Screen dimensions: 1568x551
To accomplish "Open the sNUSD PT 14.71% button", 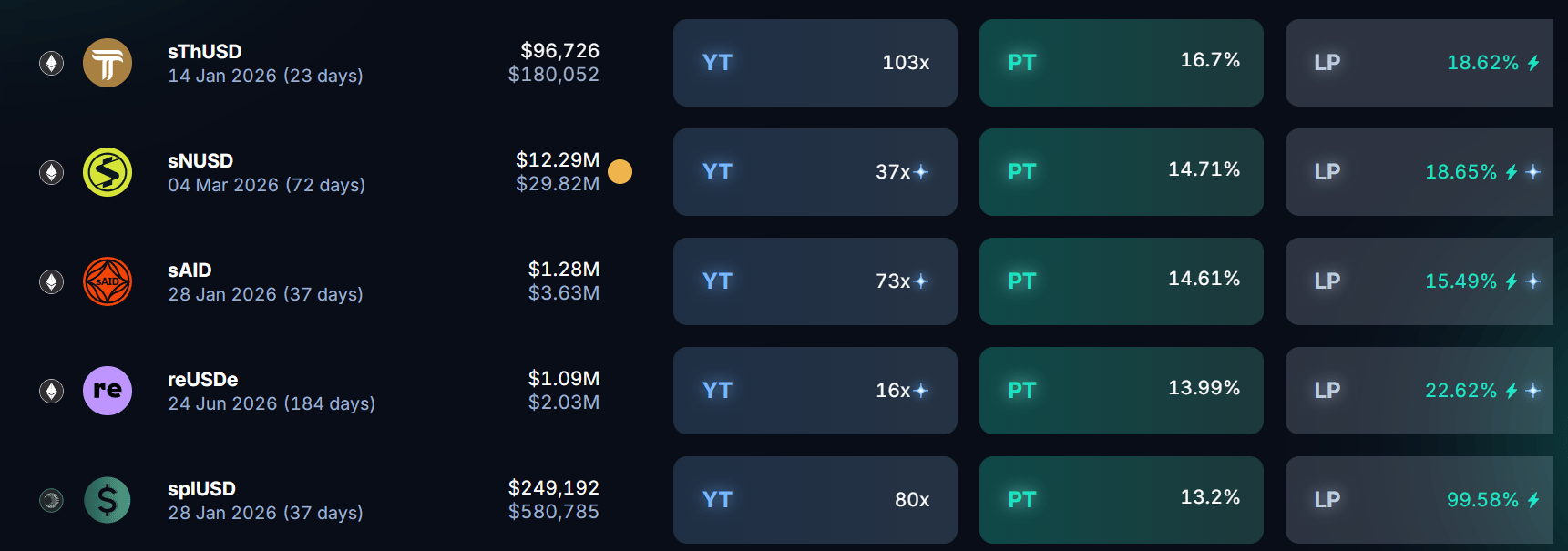I will coord(1122,172).
